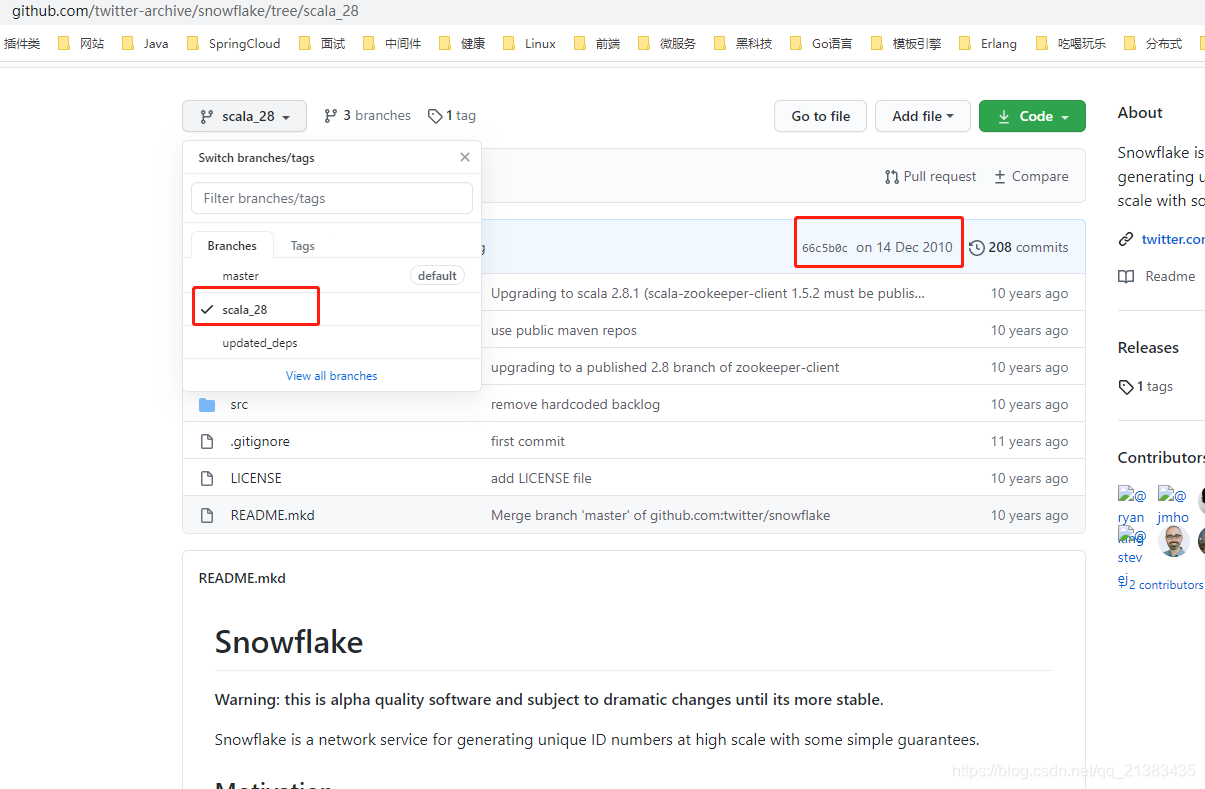
Task: Open 'add LICENSE file' commit message
Action: [541, 478]
